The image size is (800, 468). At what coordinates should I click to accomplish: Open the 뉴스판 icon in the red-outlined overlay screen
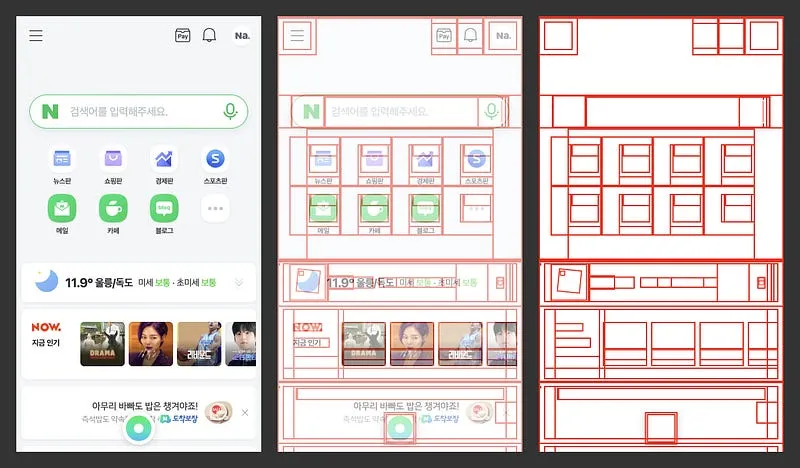pos(323,159)
